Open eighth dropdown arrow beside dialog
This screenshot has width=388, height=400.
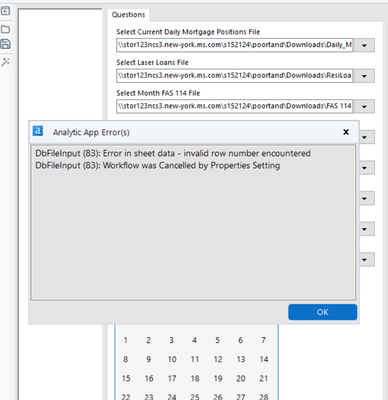point(367,260)
